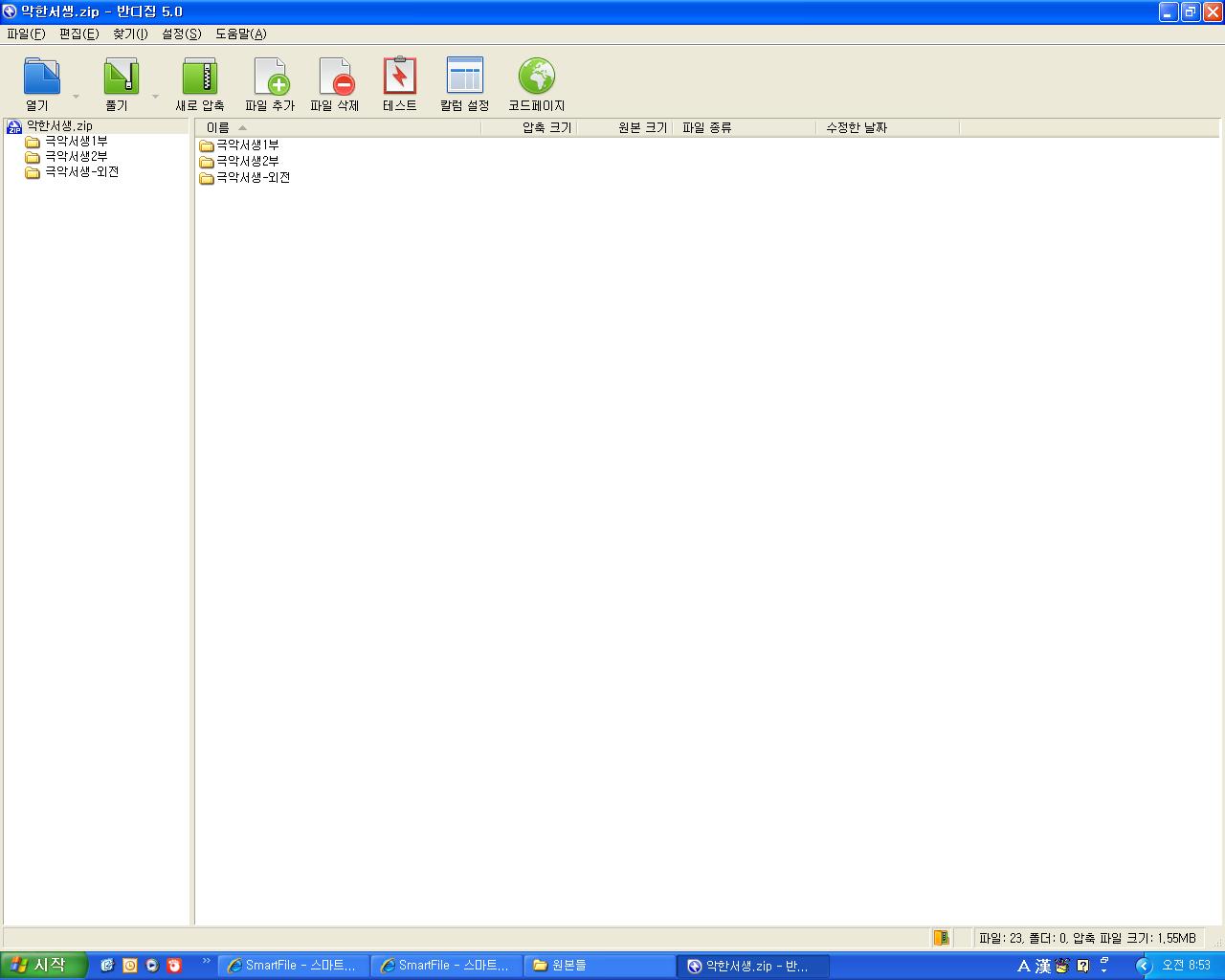The image size is (1225, 980).
Task: Click the Codepage (코드페이지) globe icon
Action: 537,77
